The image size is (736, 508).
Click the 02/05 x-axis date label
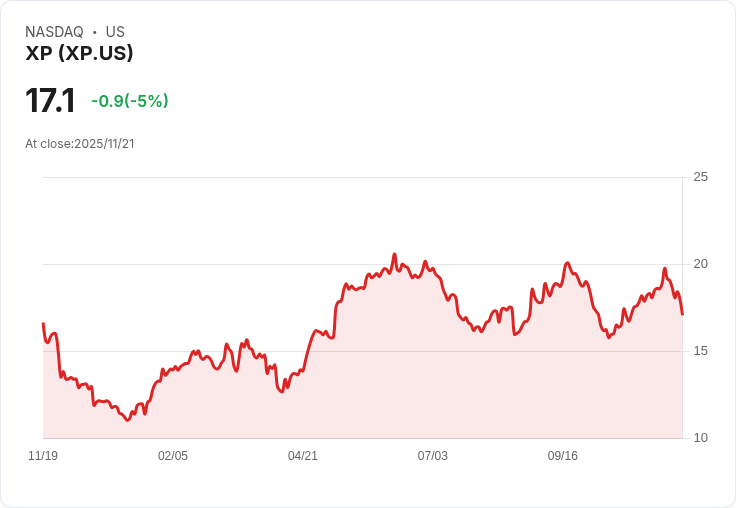(173, 456)
